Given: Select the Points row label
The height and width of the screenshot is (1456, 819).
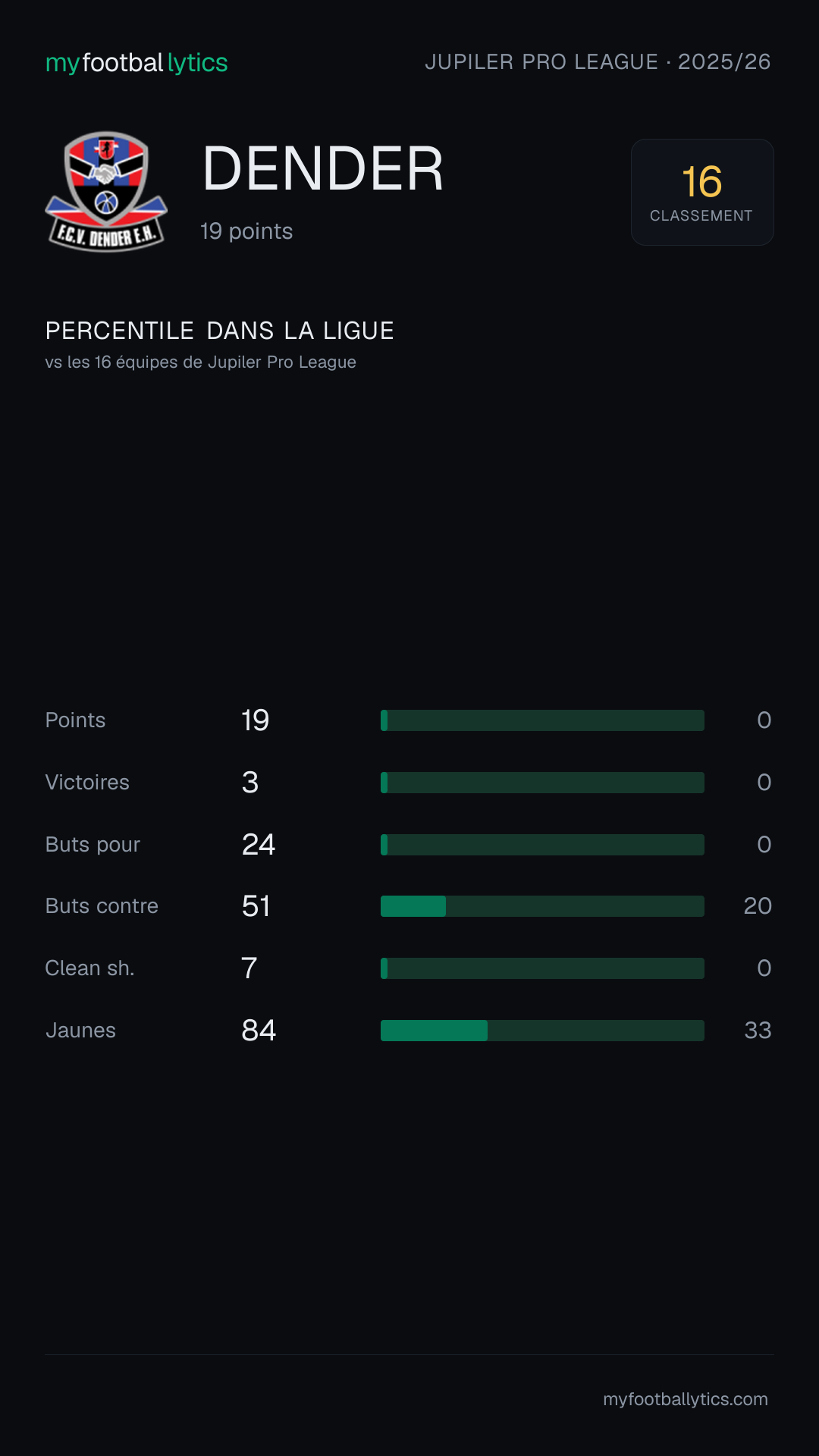Looking at the screenshot, I should 75,720.
